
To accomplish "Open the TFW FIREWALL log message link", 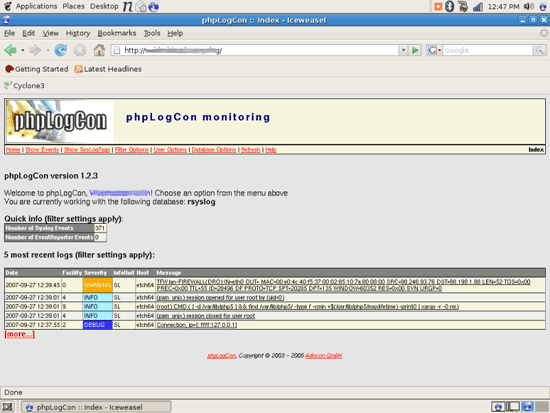I will point(343,285).
